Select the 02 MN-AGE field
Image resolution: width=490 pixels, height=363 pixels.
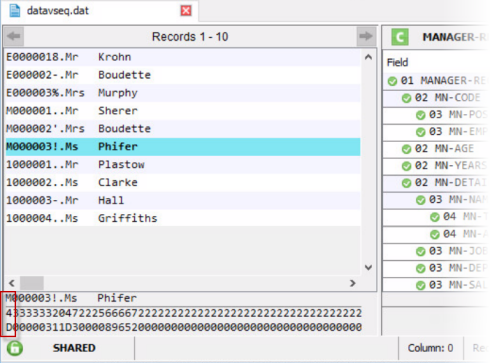pos(437,149)
